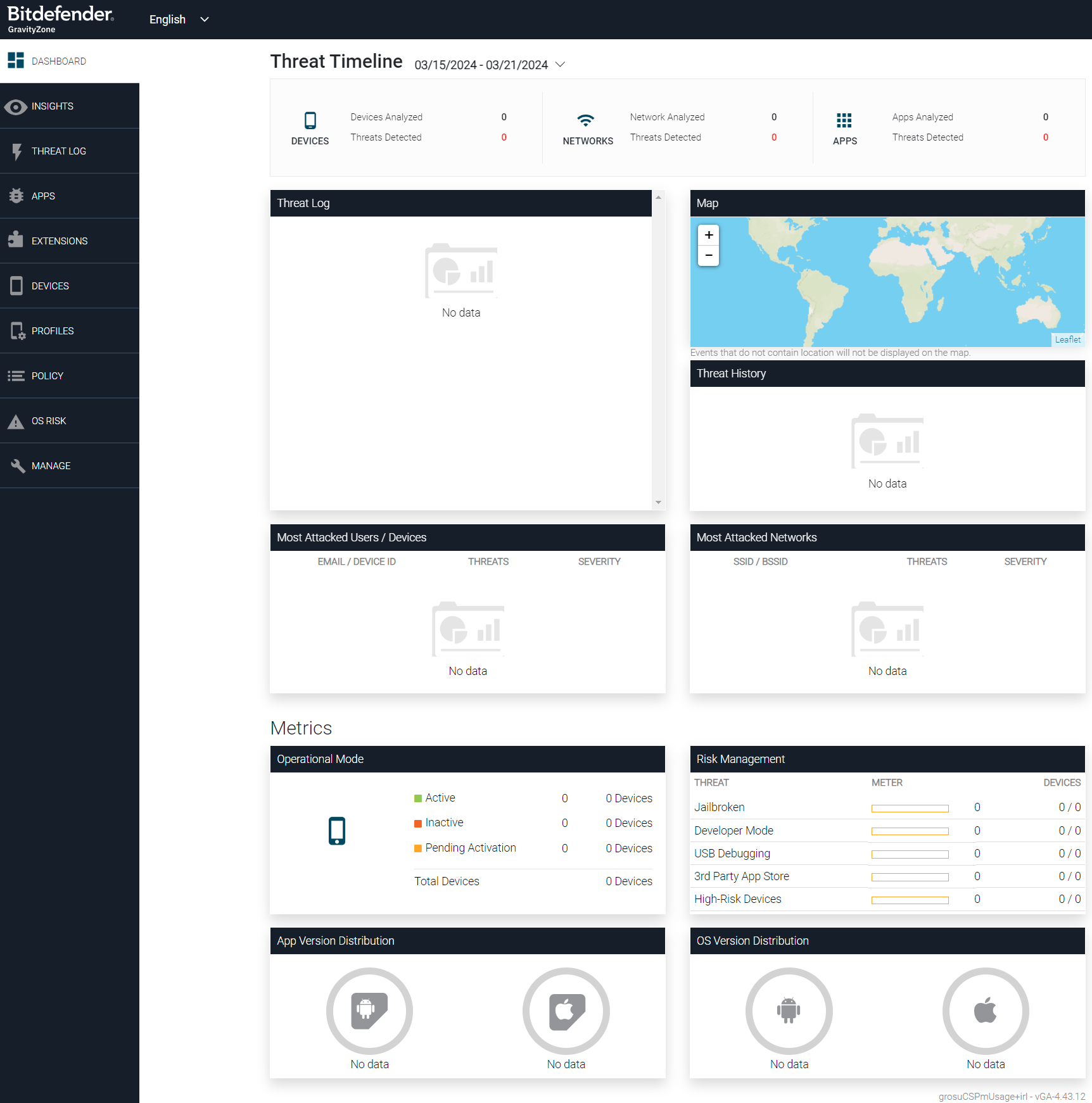Screen dimensions: 1092x1103
Task: Select the Devices smartphone icon in sidebar
Action: pos(16,286)
